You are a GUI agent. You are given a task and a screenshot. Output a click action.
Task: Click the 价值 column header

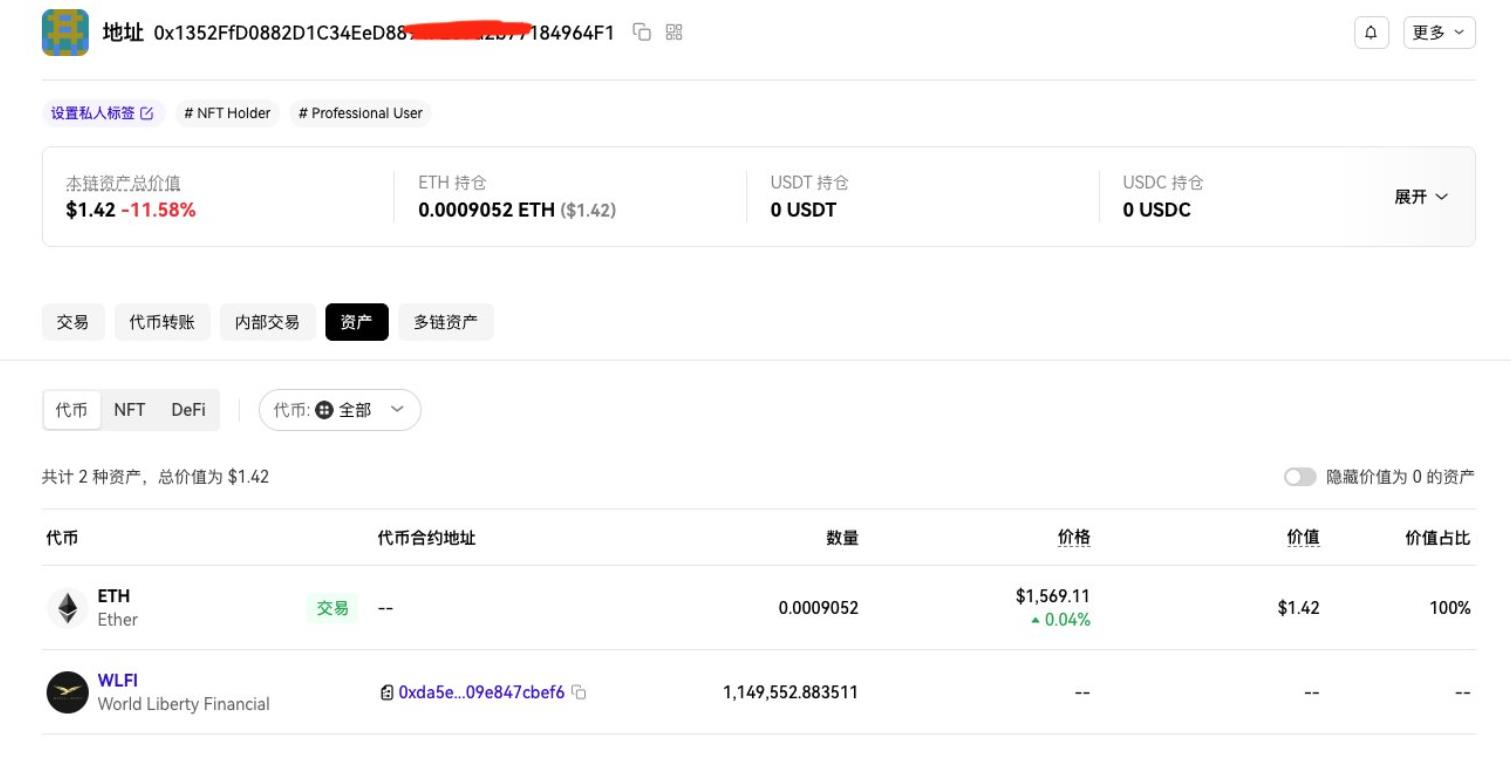click(1303, 538)
